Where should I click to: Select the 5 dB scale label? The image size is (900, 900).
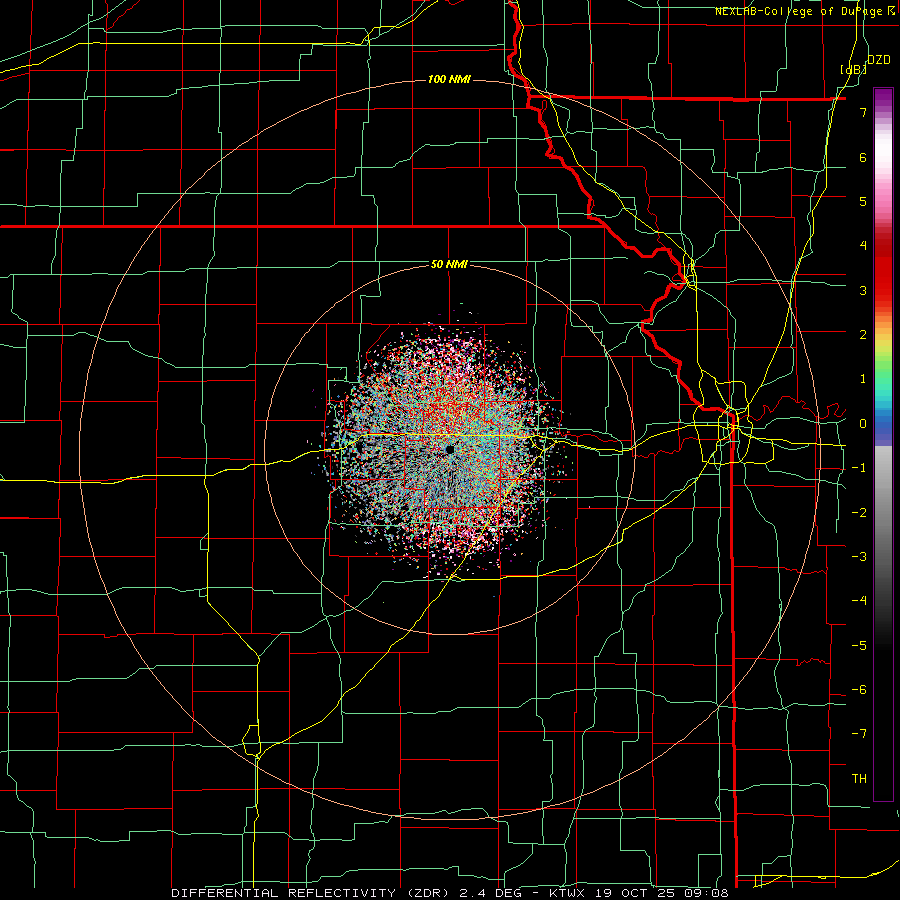pos(863,201)
